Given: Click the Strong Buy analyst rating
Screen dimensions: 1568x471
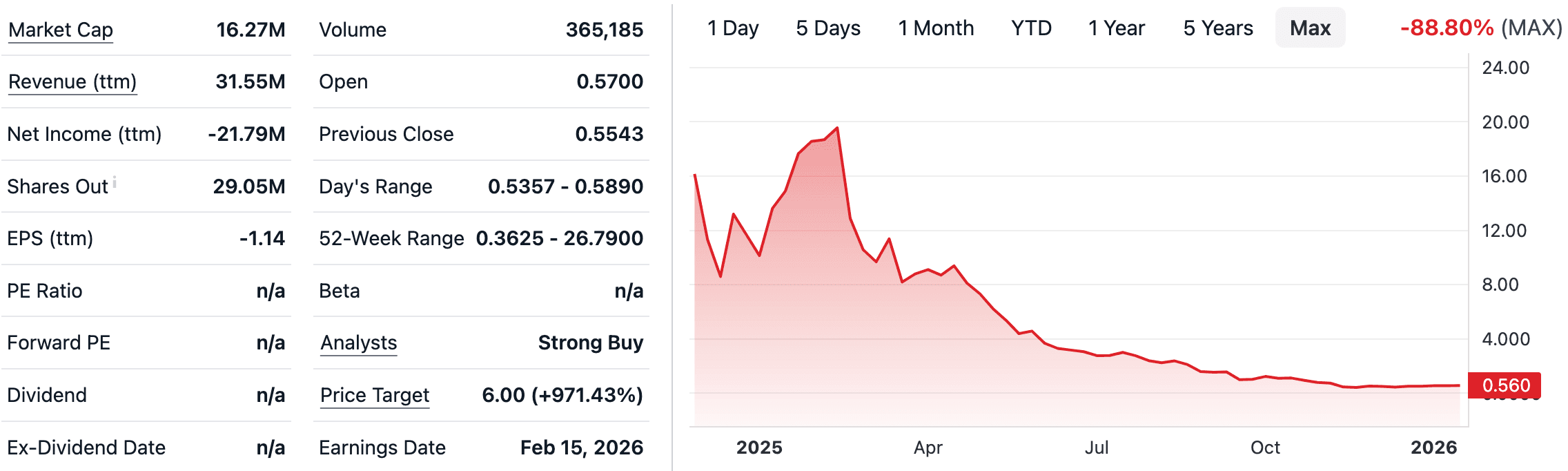Looking at the screenshot, I should coord(591,343).
